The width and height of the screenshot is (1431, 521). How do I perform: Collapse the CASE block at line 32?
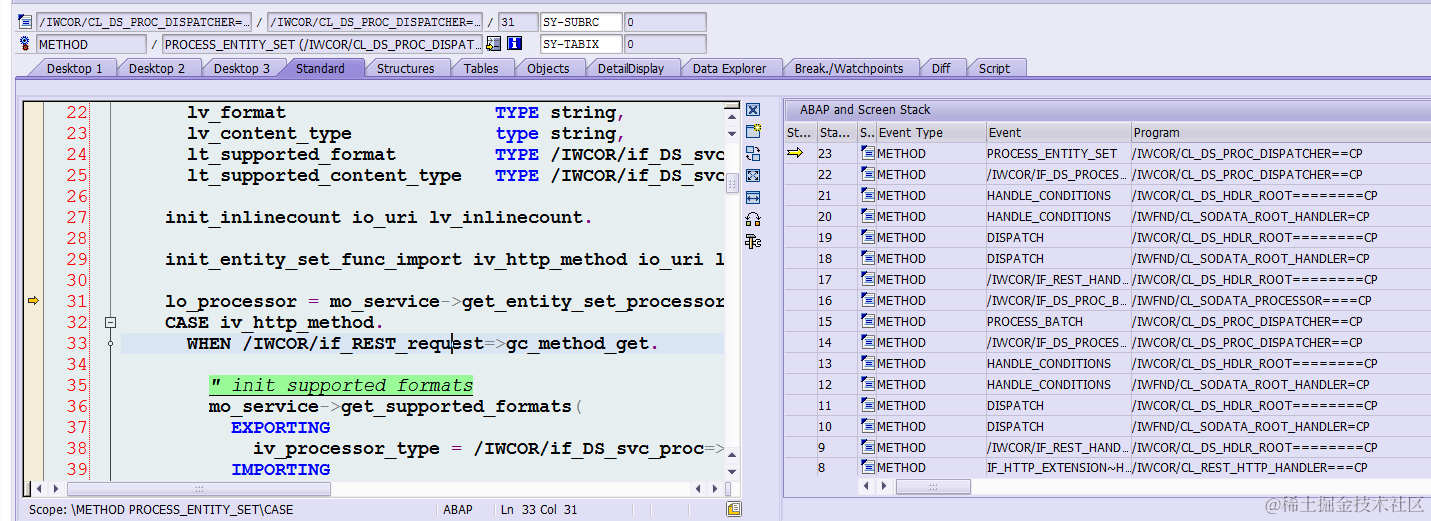pyautogui.click(x=110, y=323)
